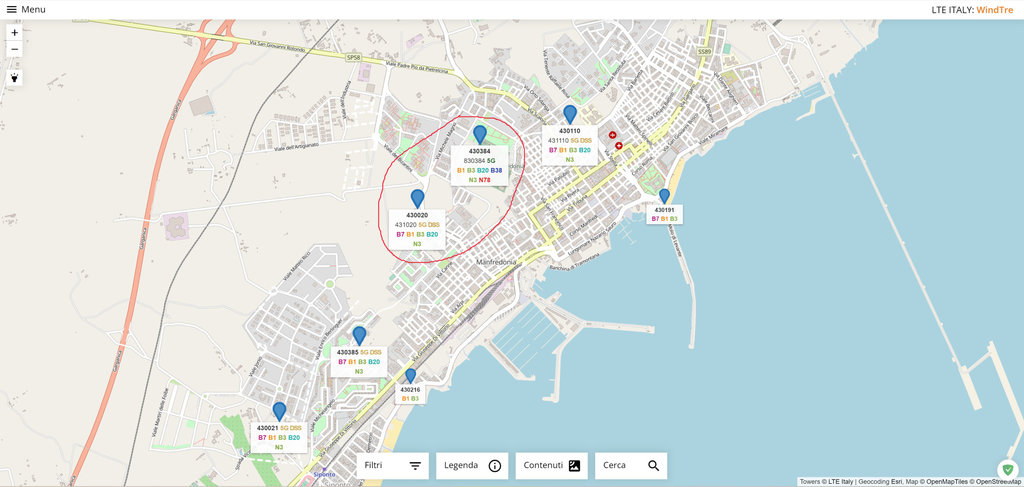Click 830384 5G text
Screen dimensions: 1024x487
[479, 161]
